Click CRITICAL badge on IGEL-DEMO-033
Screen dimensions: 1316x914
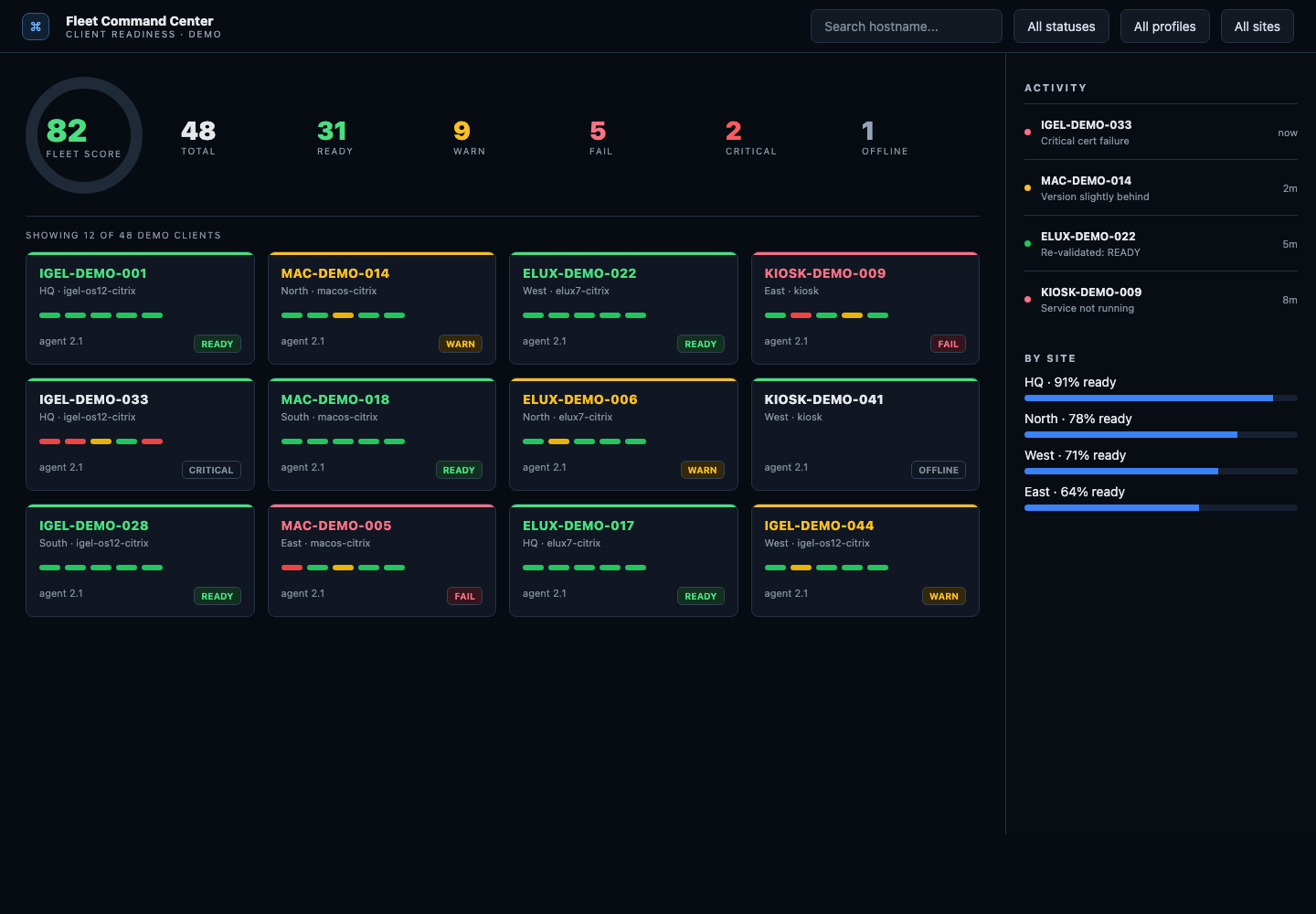(211, 470)
